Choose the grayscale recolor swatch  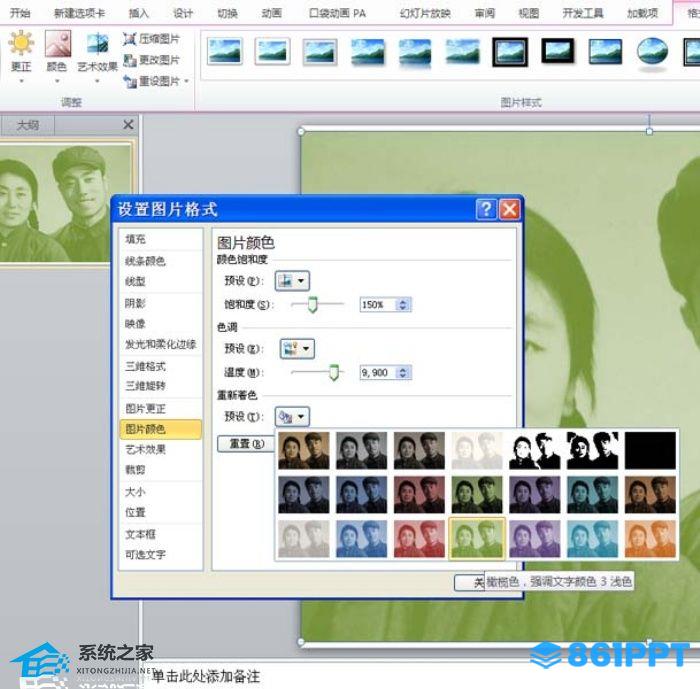coord(361,451)
